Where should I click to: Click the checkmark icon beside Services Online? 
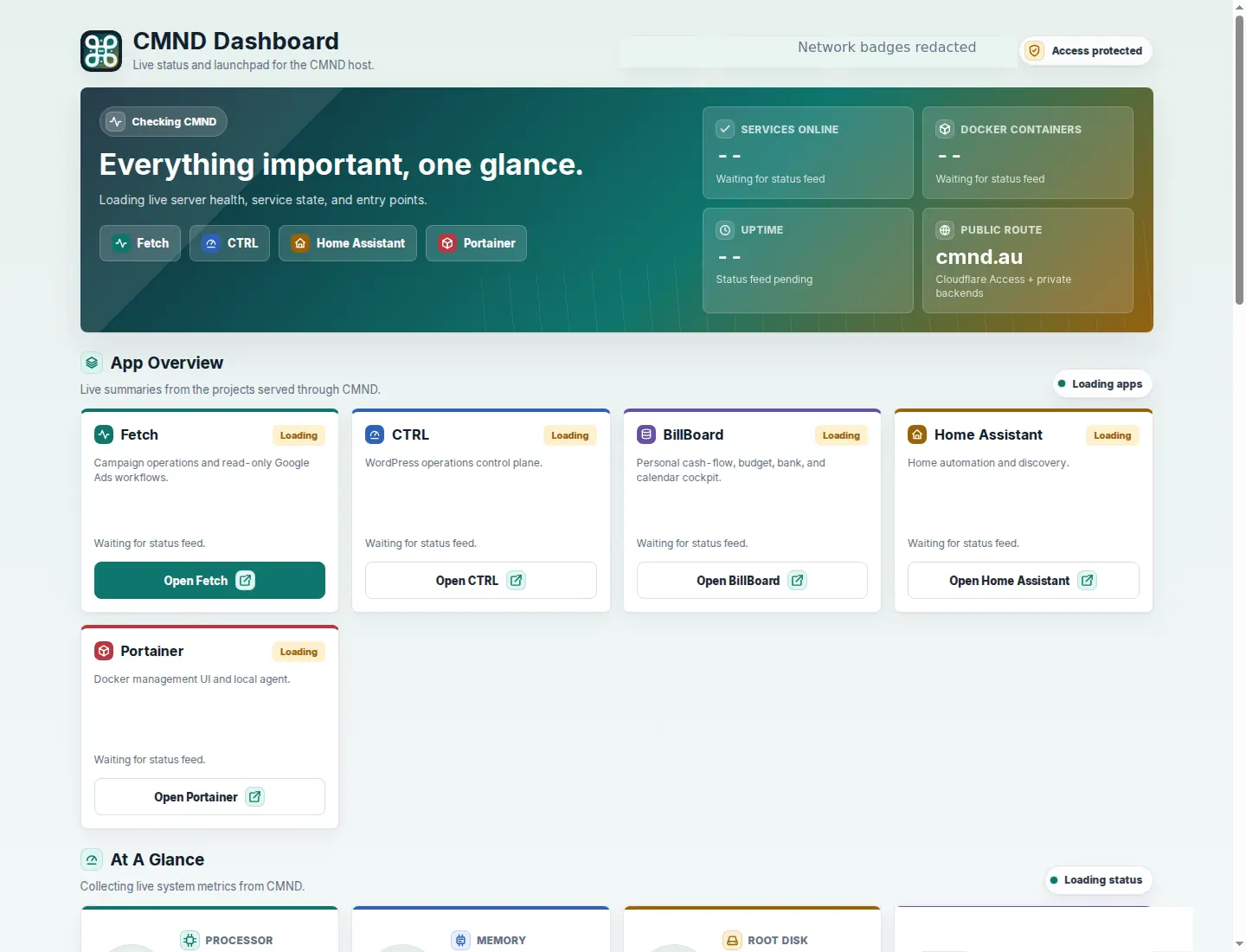click(725, 129)
